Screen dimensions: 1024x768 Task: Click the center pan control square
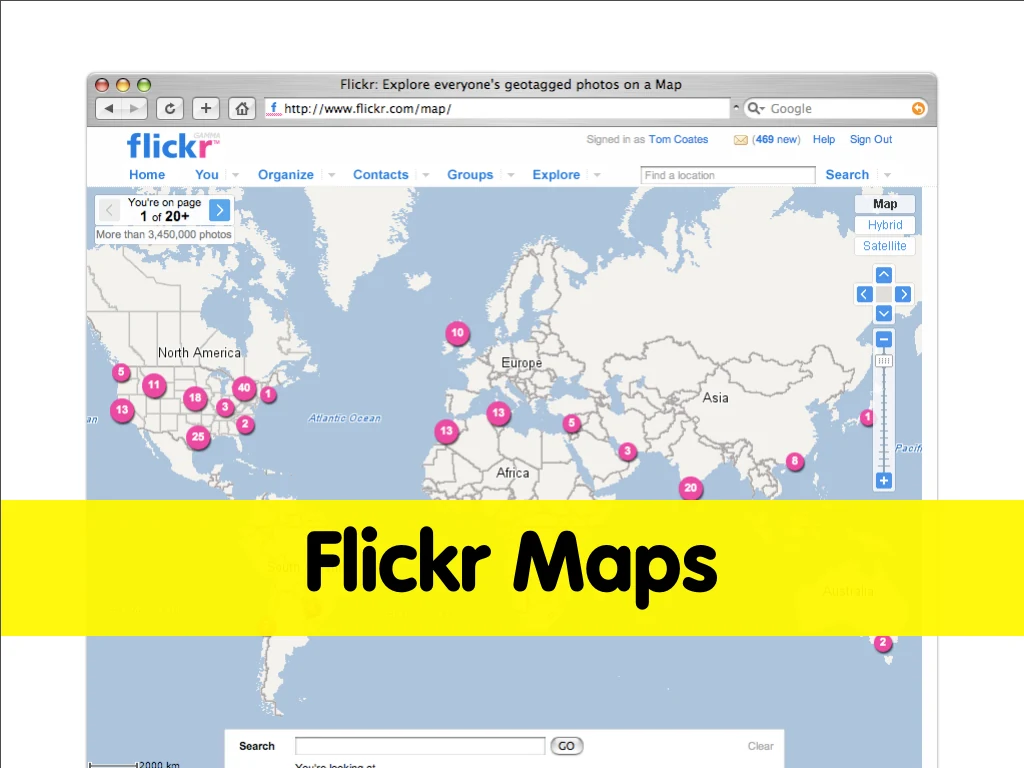pos(884,295)
